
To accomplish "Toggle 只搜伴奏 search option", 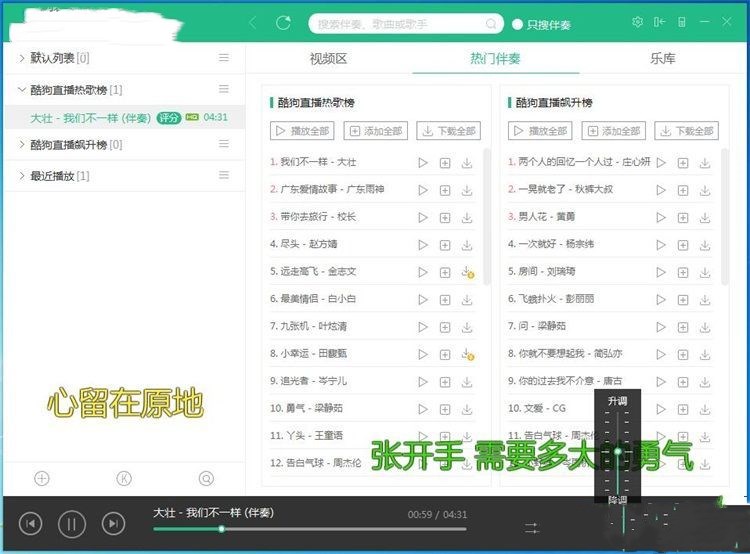I will (541, 25).
